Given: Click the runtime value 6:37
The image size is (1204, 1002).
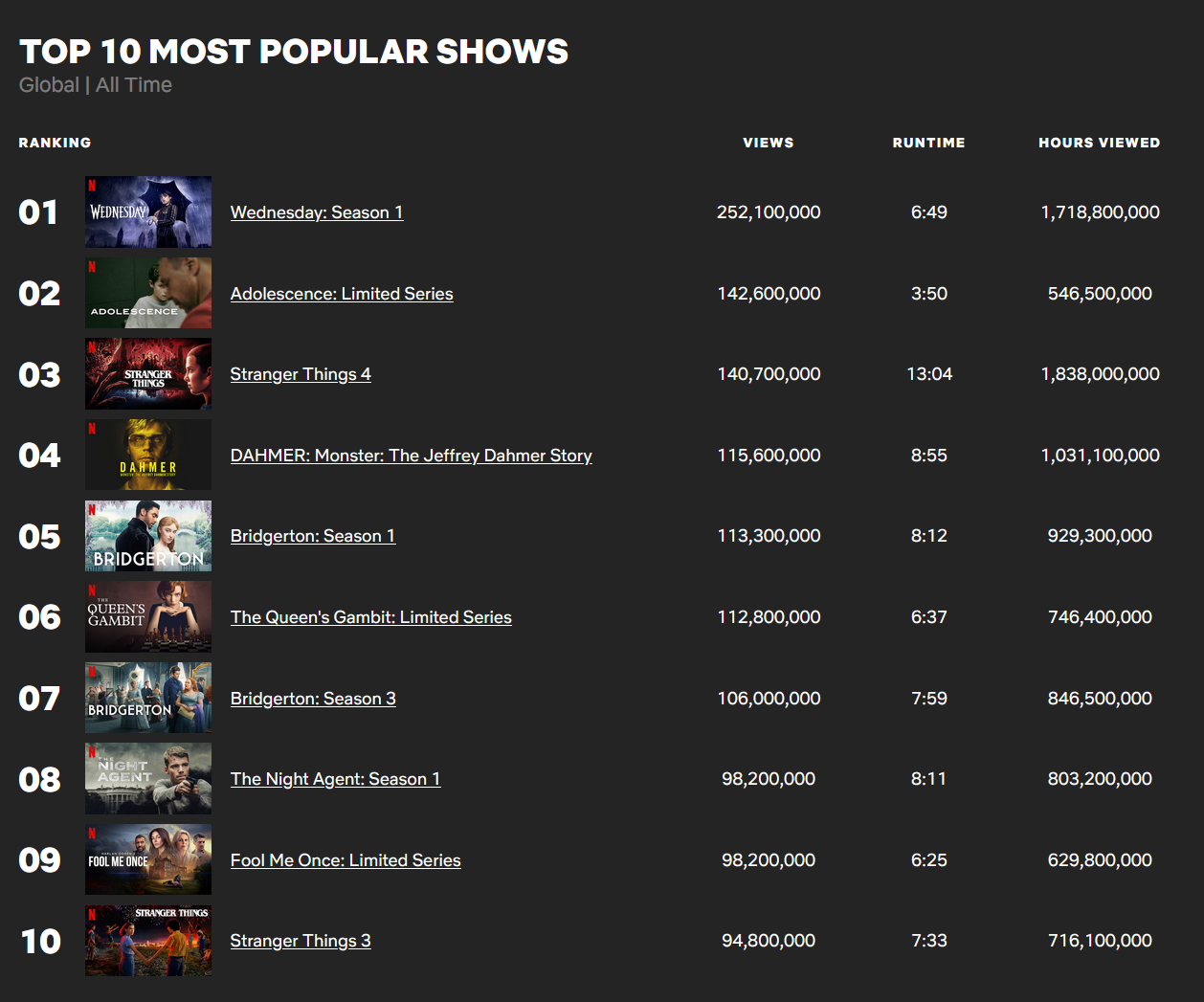Looking at the screenshot, I should point(928,617).
